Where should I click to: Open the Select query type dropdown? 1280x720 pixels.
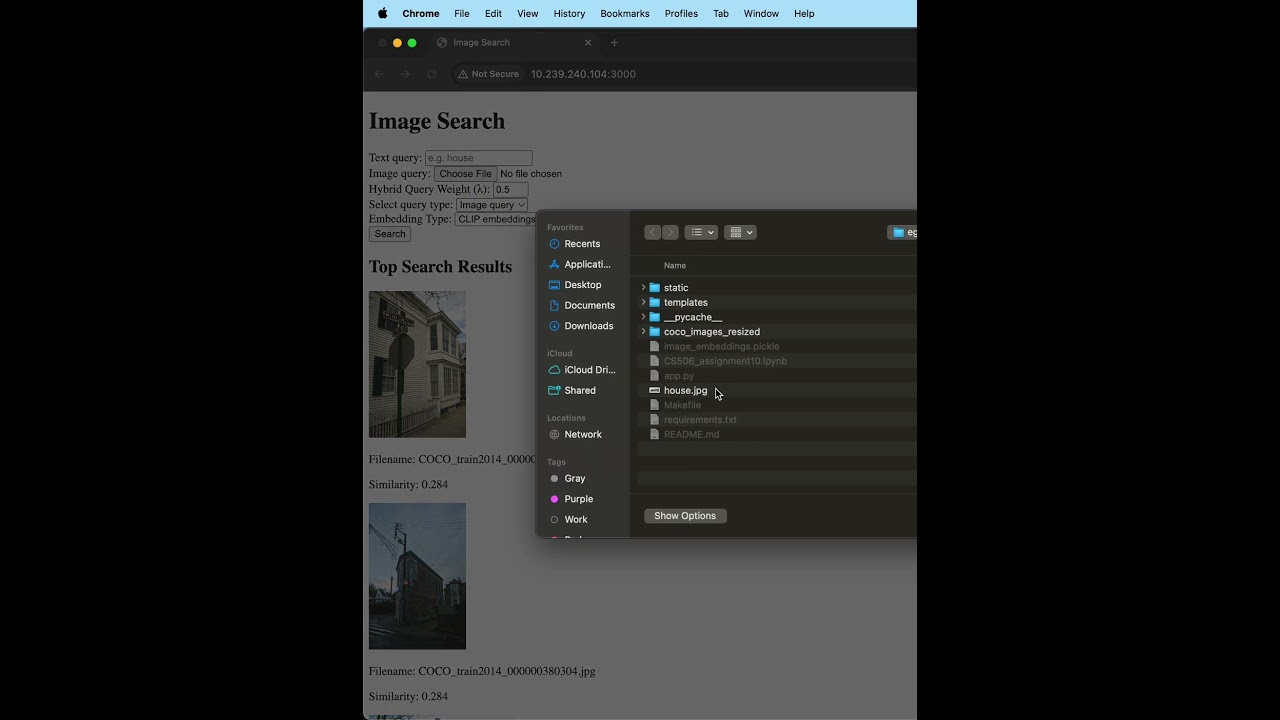(x=492, y=205)
